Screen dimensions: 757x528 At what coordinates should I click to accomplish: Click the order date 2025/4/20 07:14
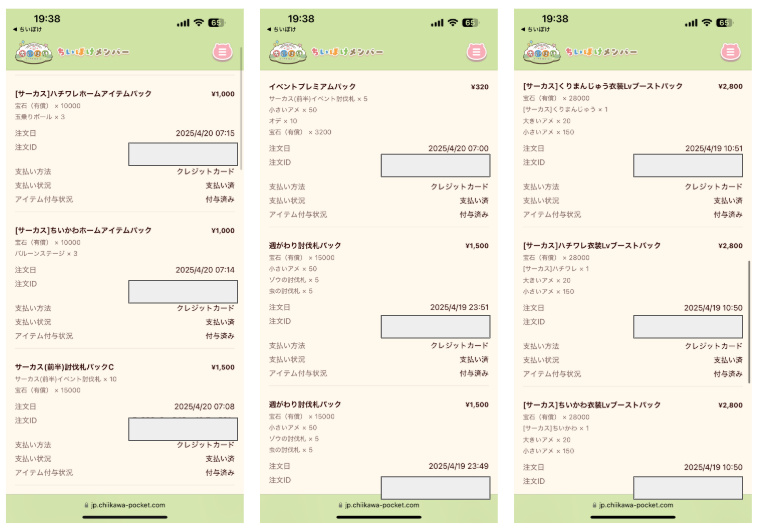pyautogui.click(x=205, y=270)
